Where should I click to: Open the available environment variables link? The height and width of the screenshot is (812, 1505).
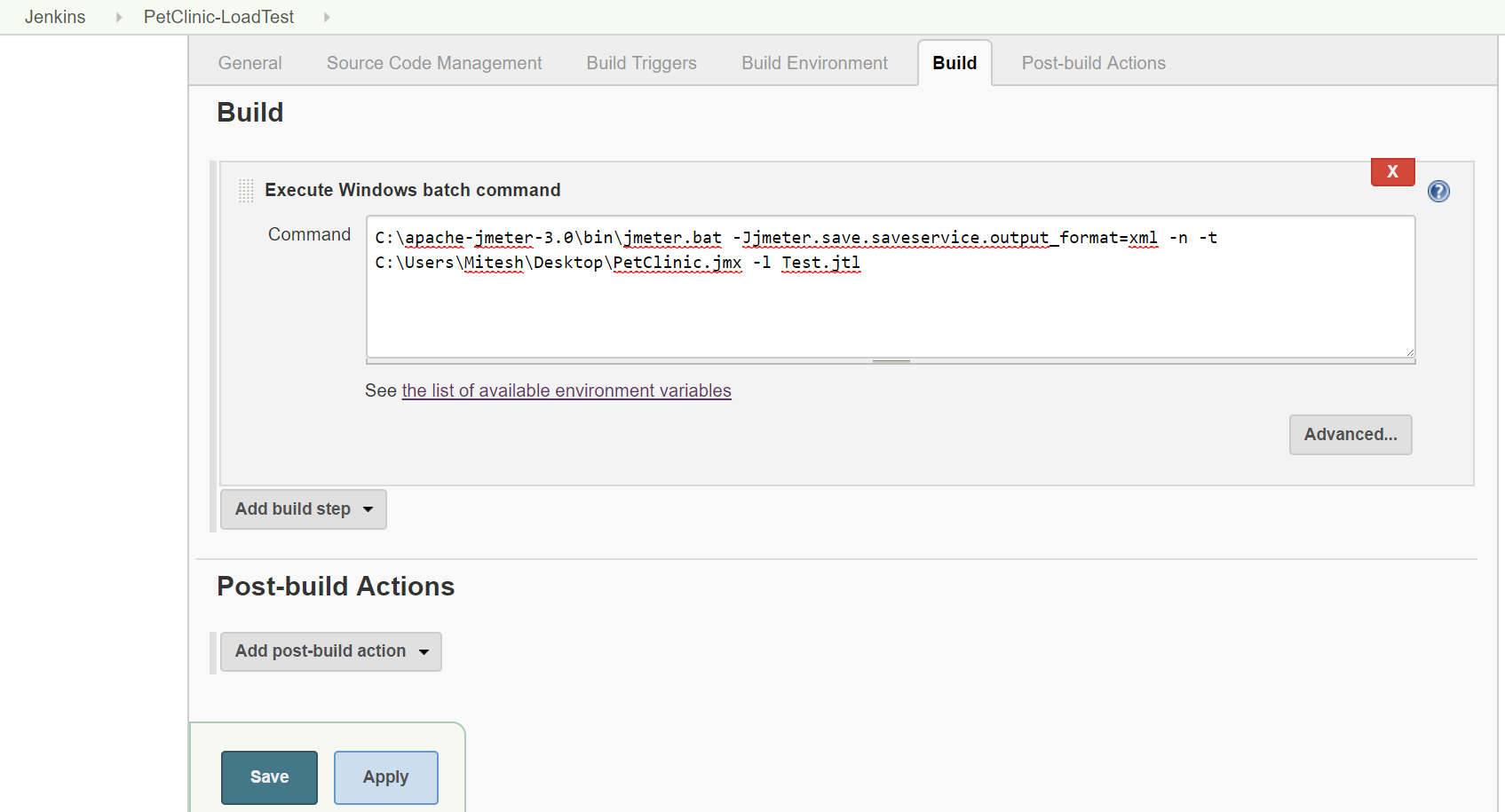coord(566,390)
